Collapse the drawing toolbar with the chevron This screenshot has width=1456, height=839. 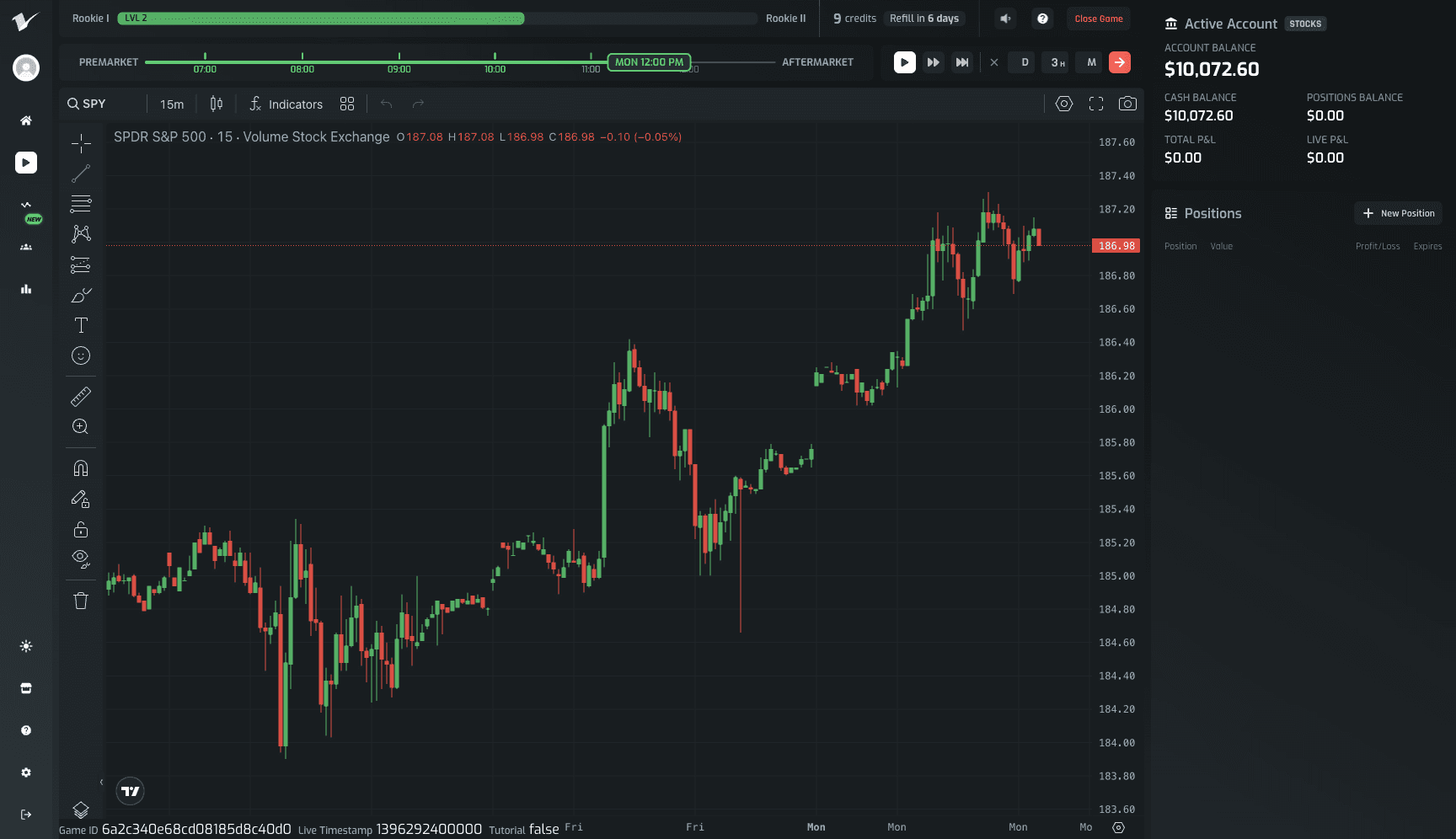tap(101, 783)
